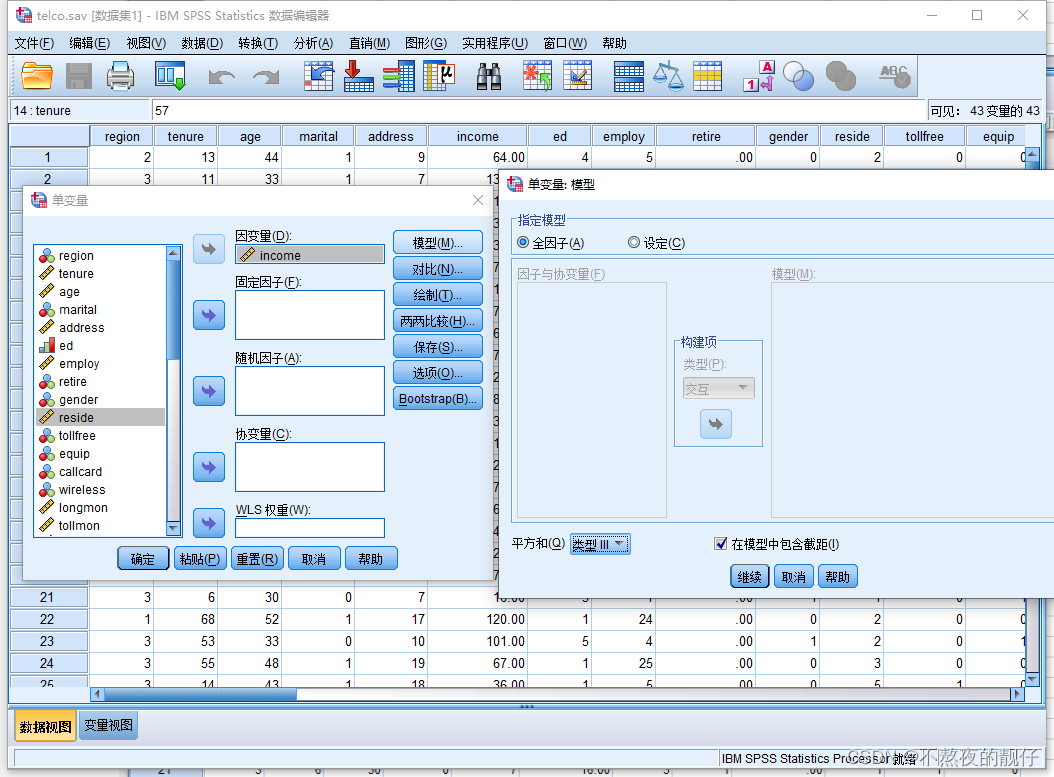Image resolution: width=1054 pixels, height=777 pixels.
Task: Run descriptive statistics icon with mu symbol
Action: tap(440, 76)
